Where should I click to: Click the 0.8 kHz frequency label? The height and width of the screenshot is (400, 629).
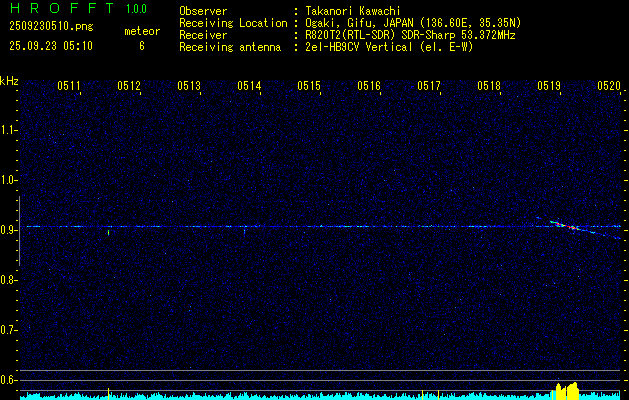(8, 280)
